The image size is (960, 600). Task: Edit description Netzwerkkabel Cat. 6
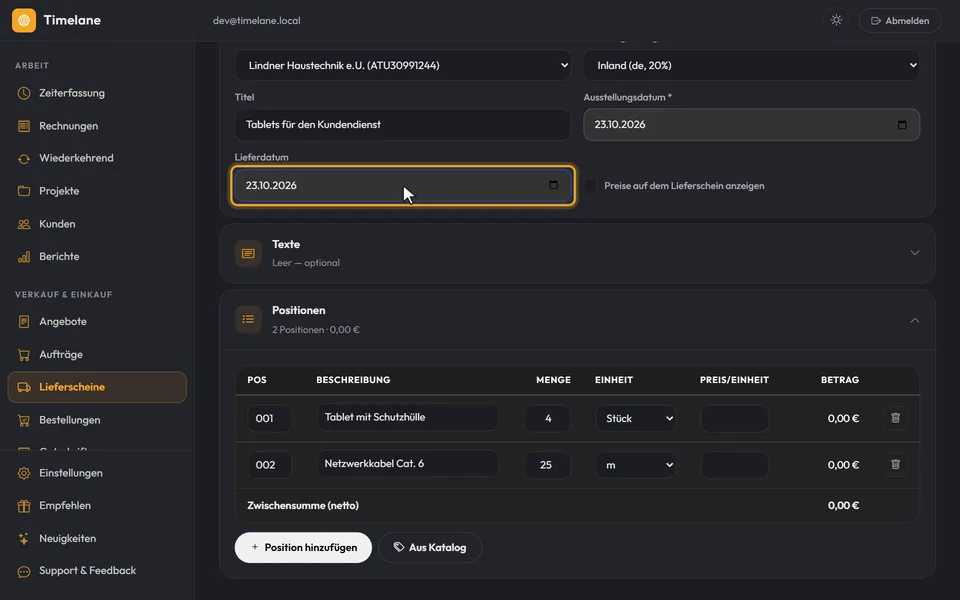click(408, 464)
